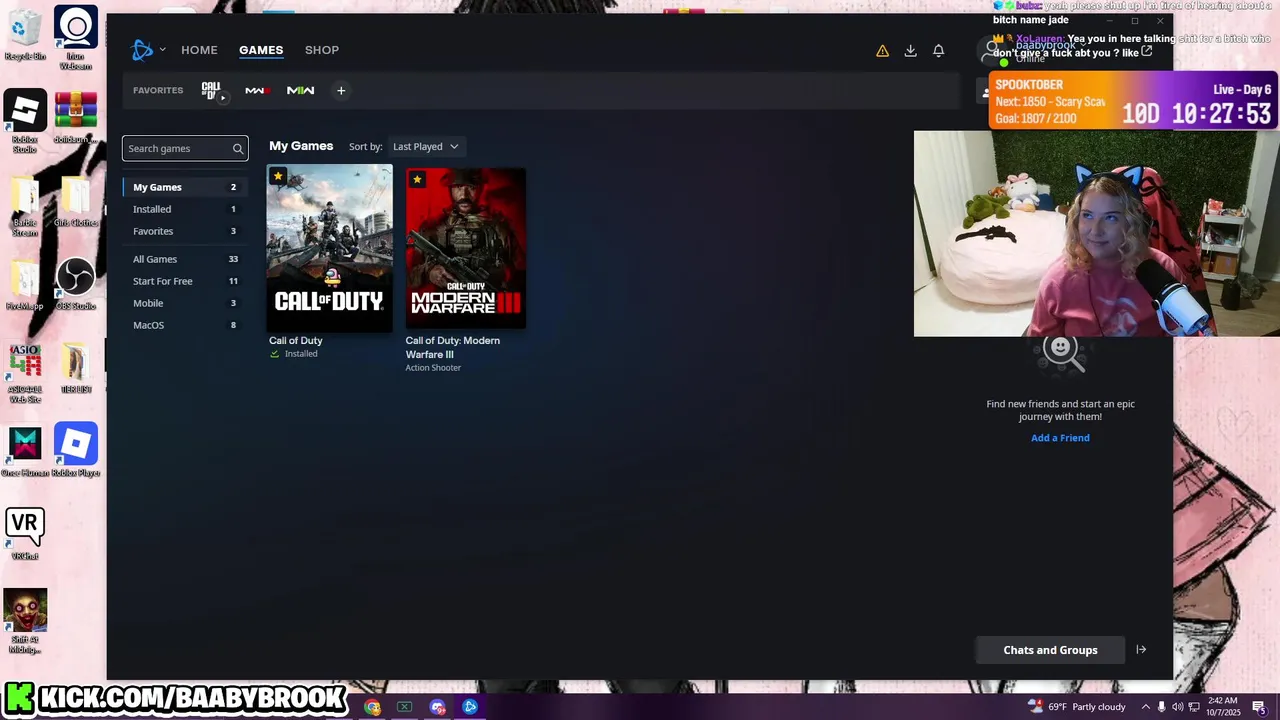The image size is (1280, 720).
Task: Open the Iriun Webcam desktop shortcut
Action: tap(75, 38)
